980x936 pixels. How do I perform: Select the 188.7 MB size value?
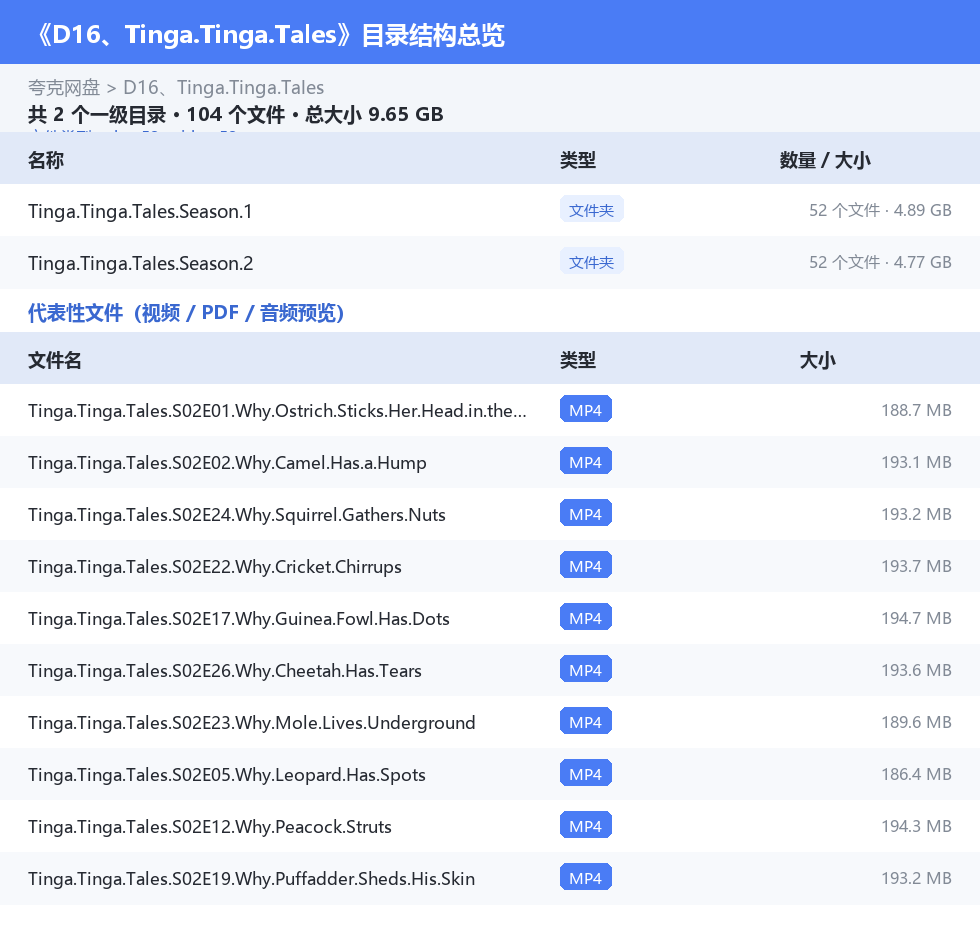916,410
